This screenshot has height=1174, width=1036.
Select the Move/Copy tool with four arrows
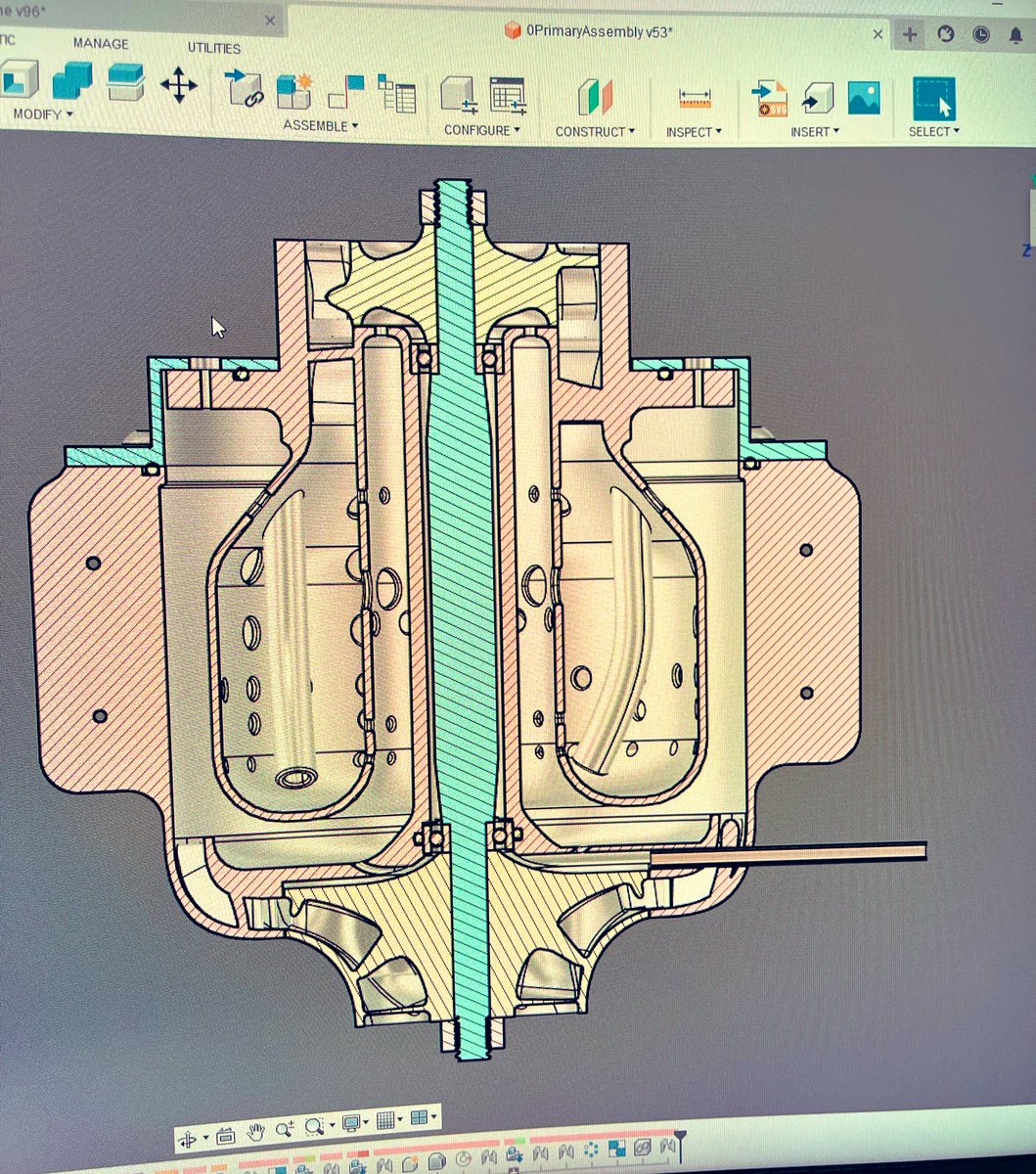pos(178,85)
